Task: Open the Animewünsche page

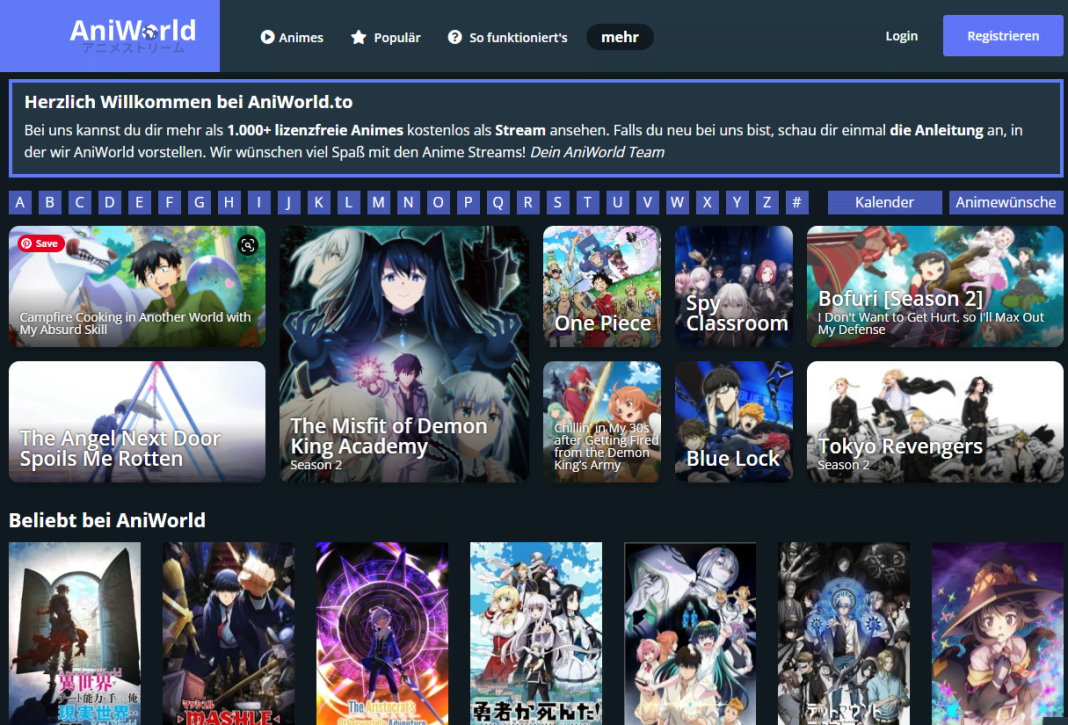Action: coord(1006,202)
